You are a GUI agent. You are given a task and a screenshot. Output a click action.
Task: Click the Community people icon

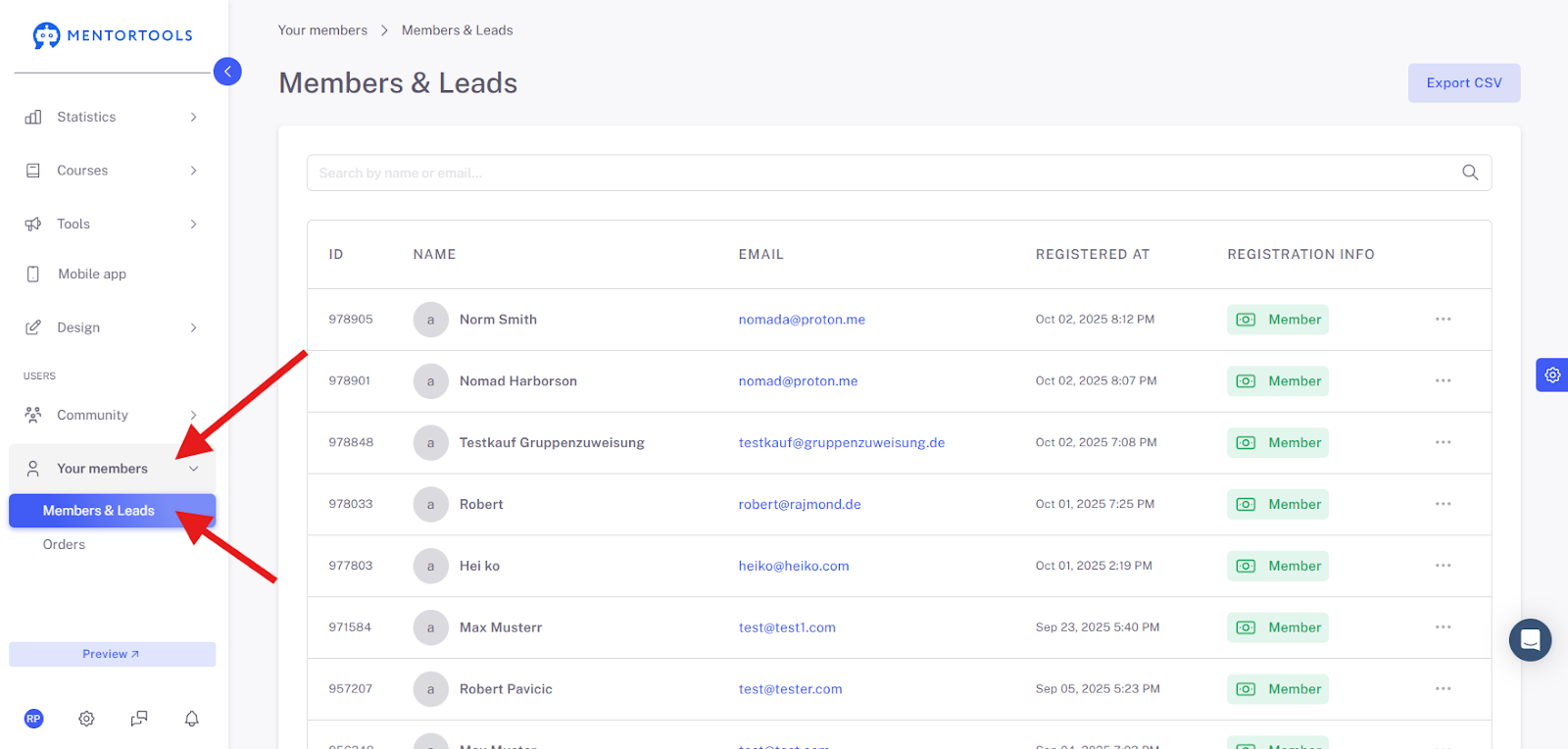coord(33,415)
